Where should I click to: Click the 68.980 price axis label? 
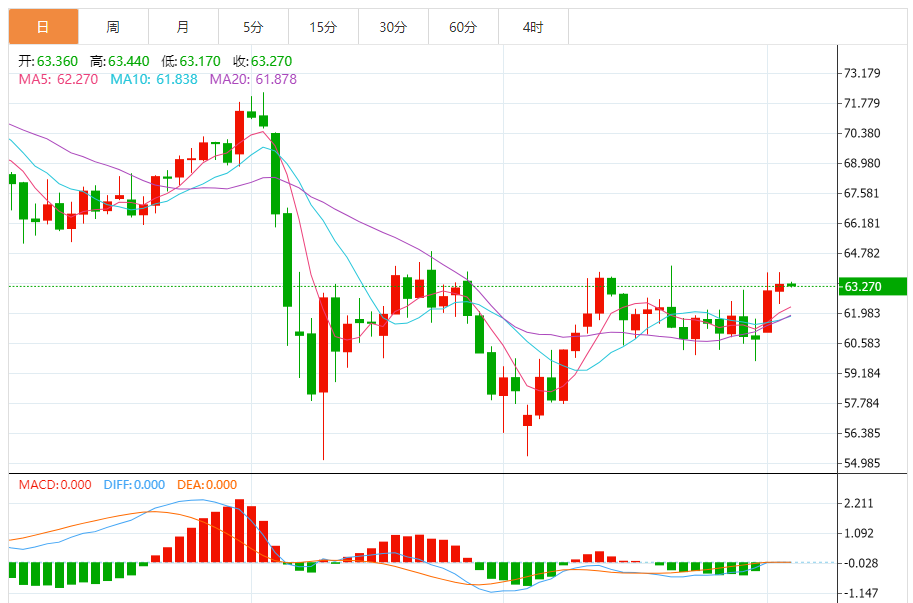862,164
